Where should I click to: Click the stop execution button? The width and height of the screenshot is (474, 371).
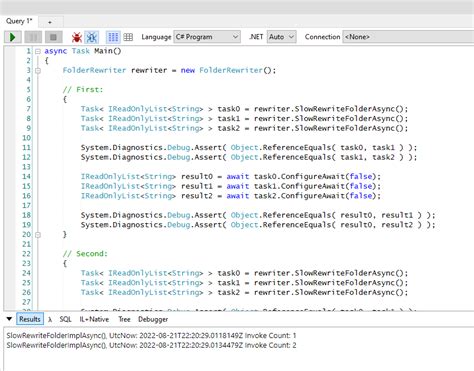53,37
